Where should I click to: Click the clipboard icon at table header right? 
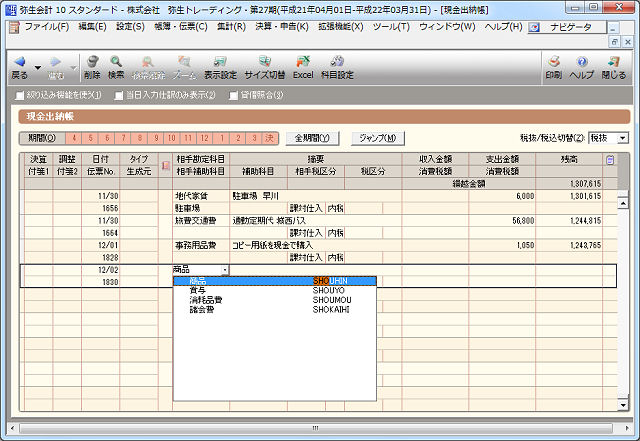[x=610, y=160]
